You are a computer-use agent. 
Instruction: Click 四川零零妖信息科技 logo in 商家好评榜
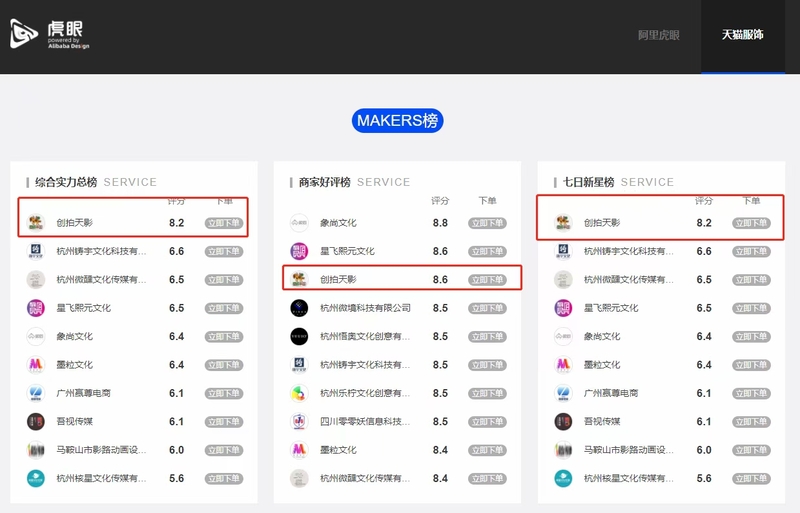click(x=299, y=422)
